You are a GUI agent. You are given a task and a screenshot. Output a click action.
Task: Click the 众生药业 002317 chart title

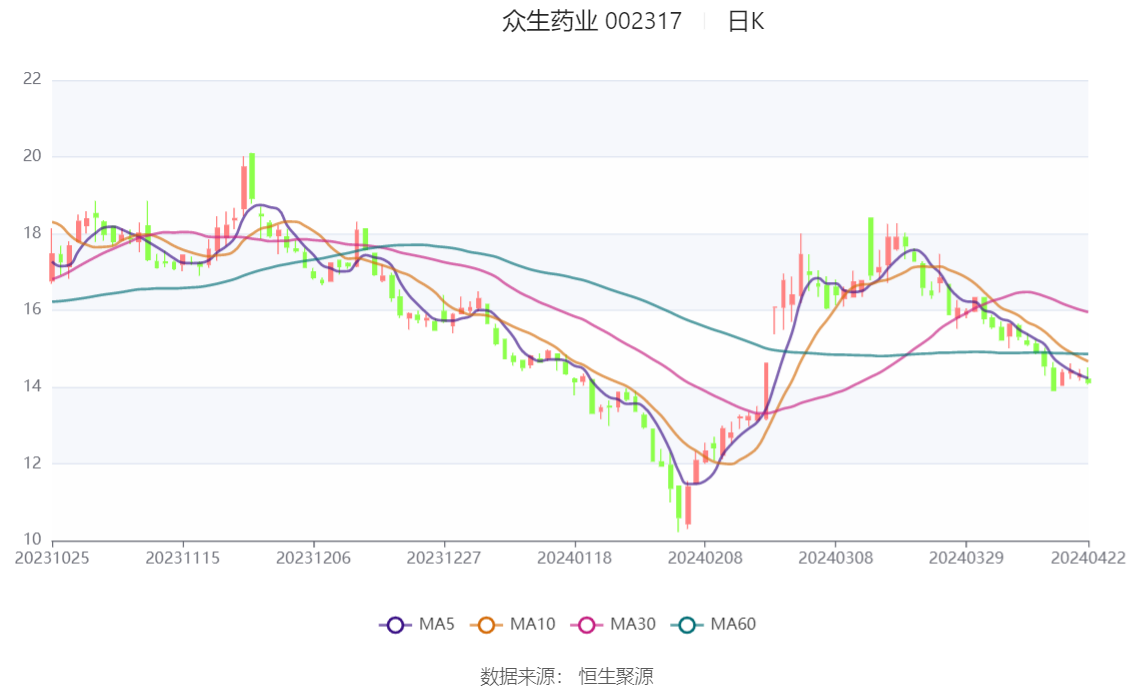(x=592, y=21)
